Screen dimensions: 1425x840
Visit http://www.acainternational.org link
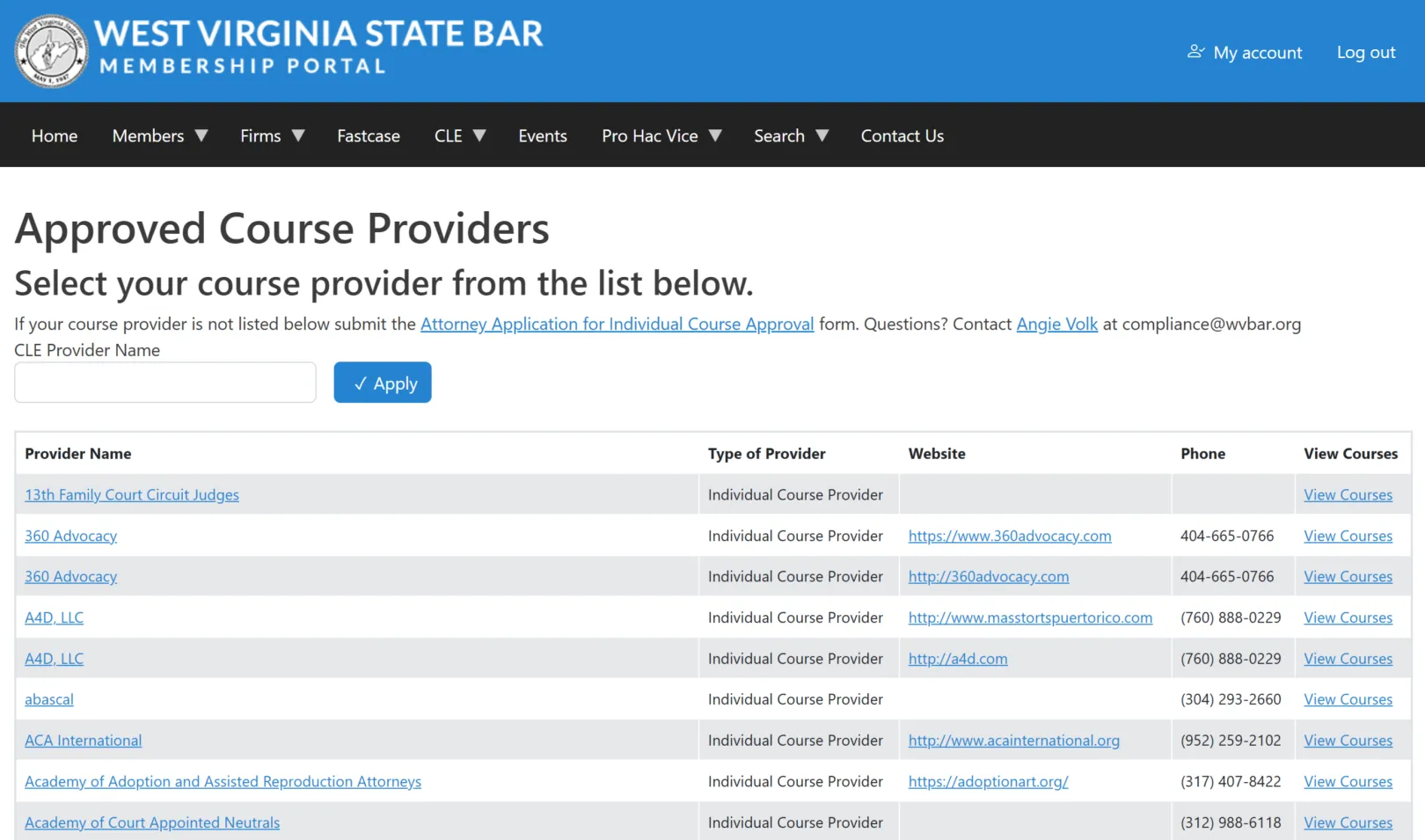click(x=1014, y=741)
